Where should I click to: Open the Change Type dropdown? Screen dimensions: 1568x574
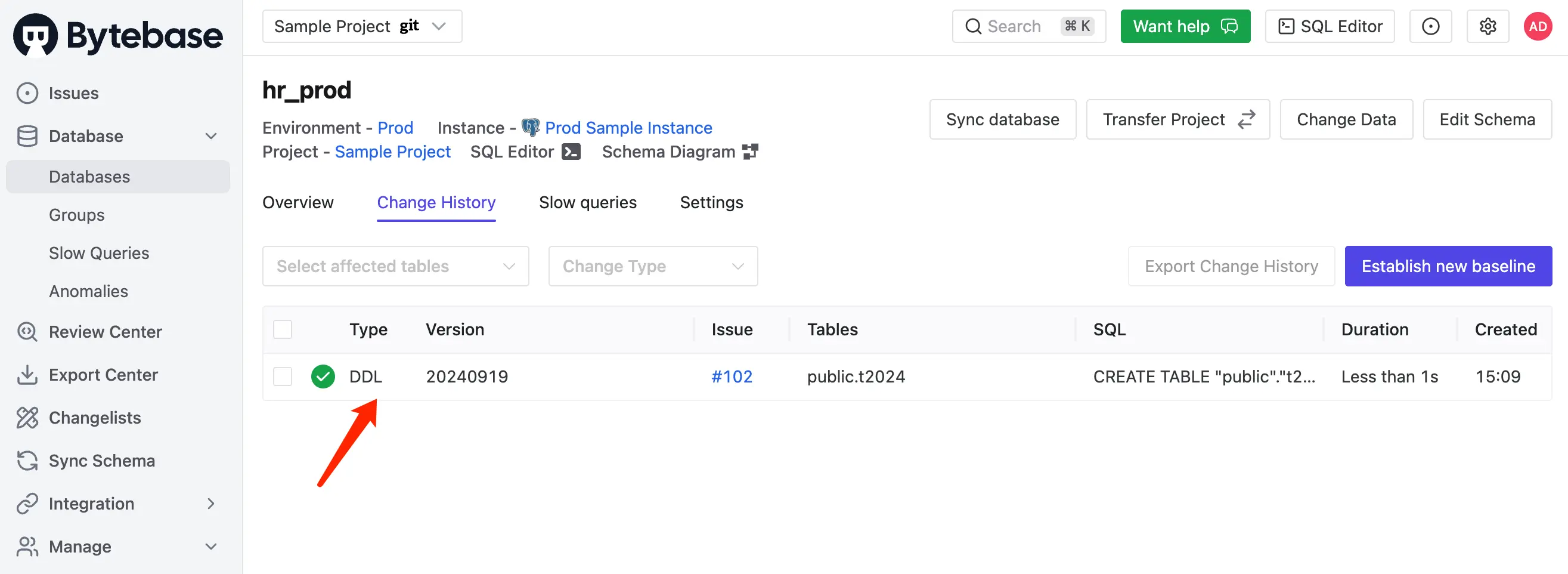653,266
